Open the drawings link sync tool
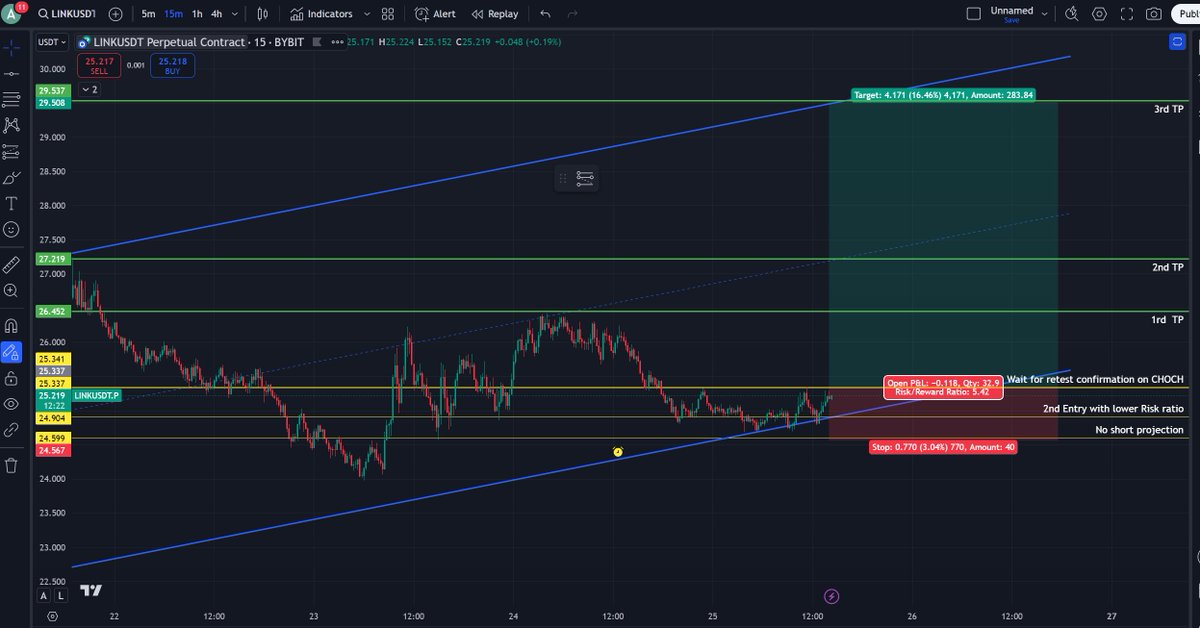This screenshot has width=1200, height=628. pyautogui.click(x=11, y=430)
